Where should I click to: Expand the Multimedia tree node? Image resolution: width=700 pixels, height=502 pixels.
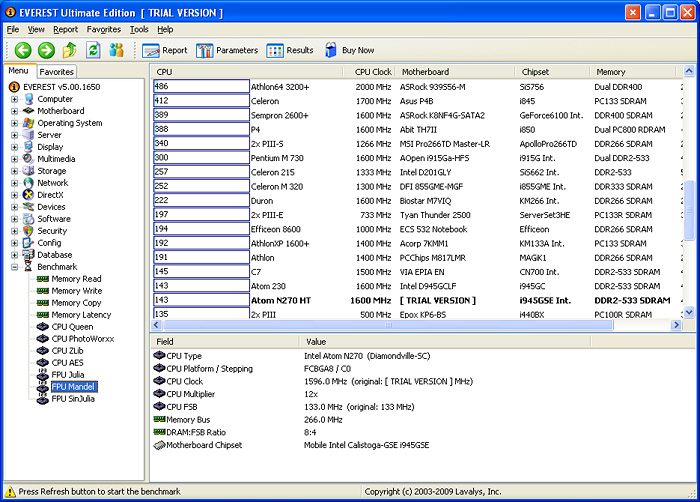tap(14, 159)
